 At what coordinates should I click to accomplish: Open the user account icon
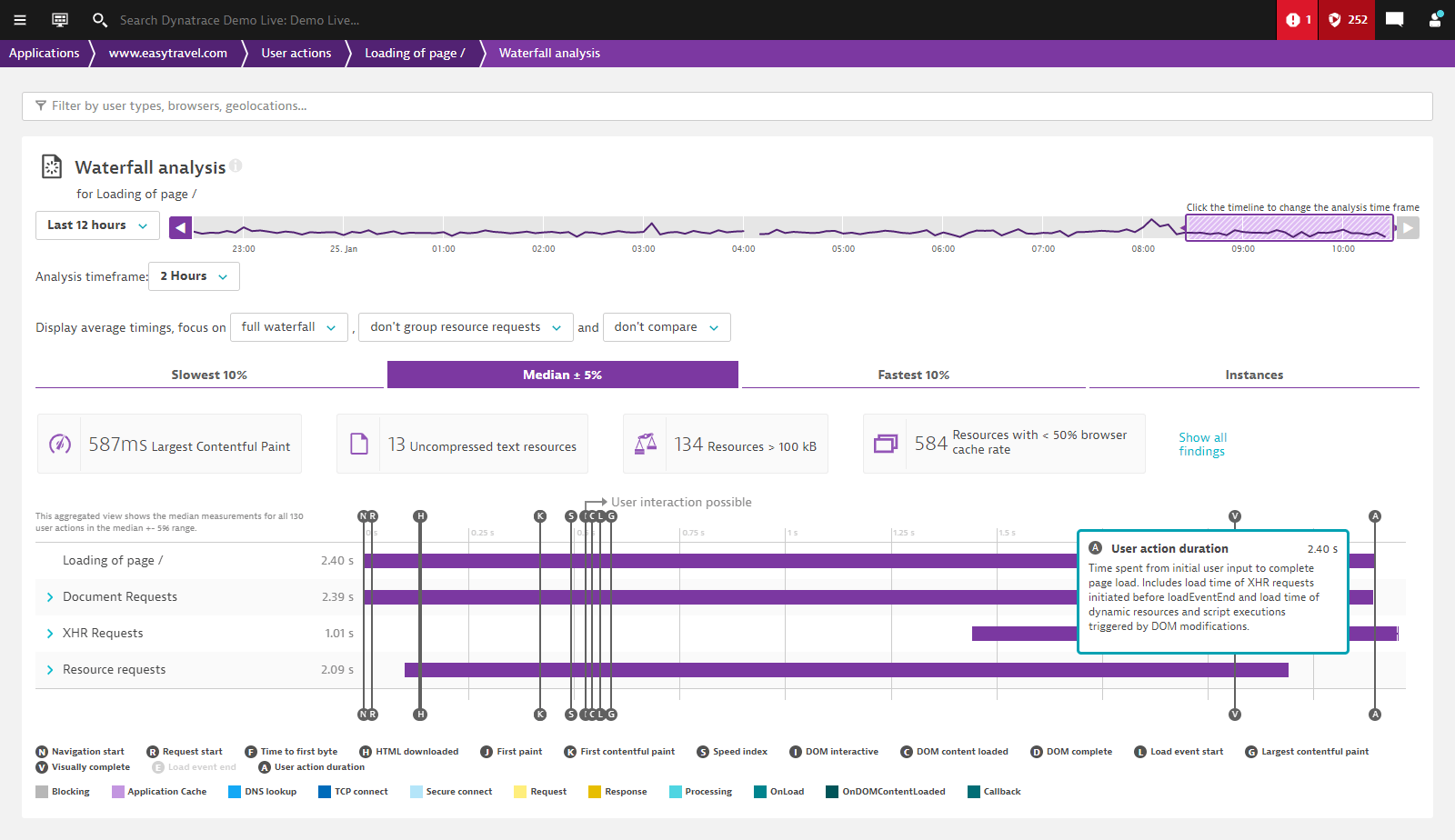(1435, 20)
